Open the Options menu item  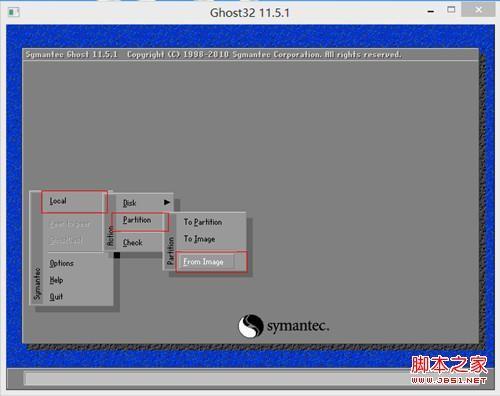coord(61,263)
